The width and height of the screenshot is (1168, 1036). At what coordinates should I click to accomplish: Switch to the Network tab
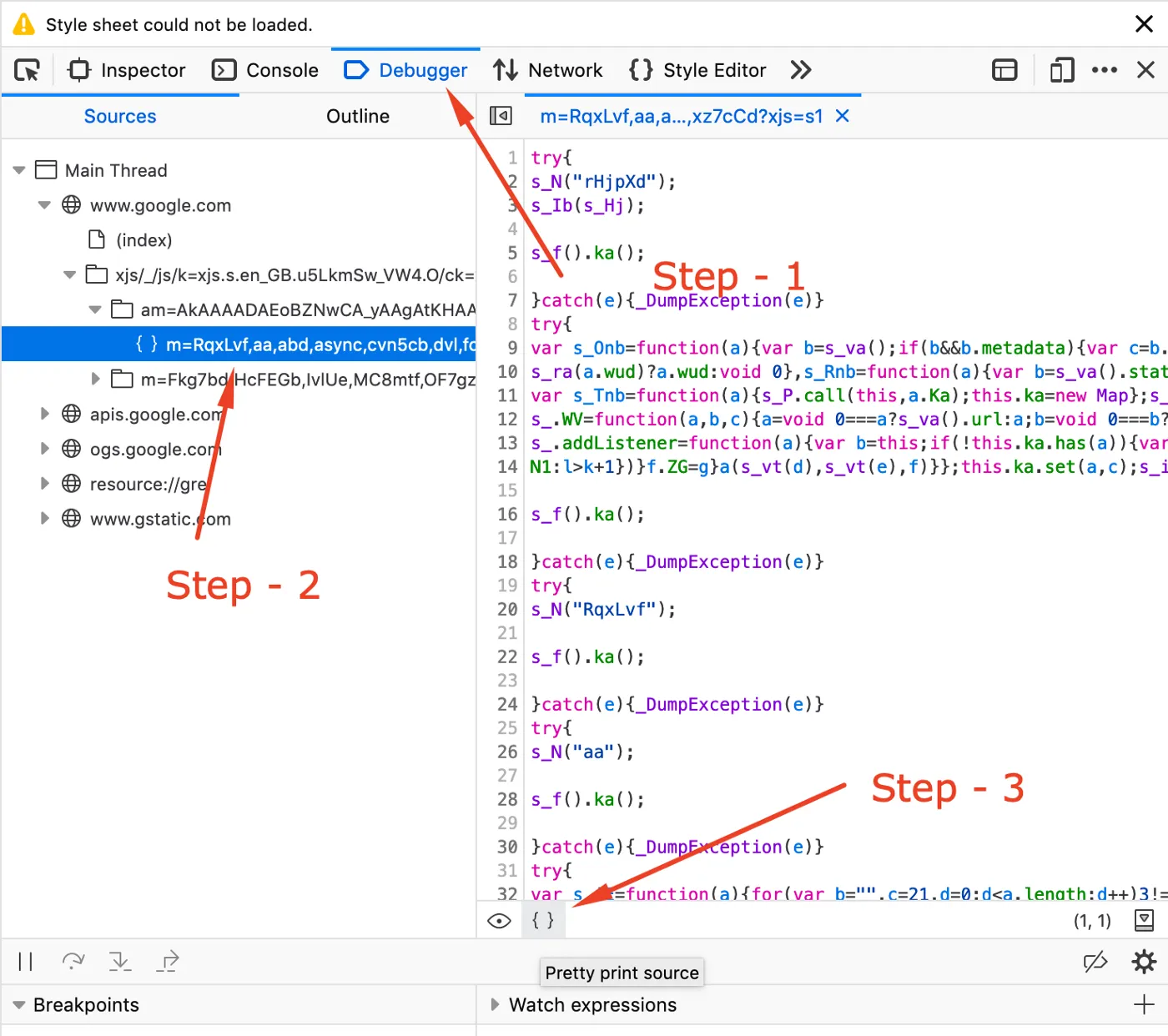point(547,70)
